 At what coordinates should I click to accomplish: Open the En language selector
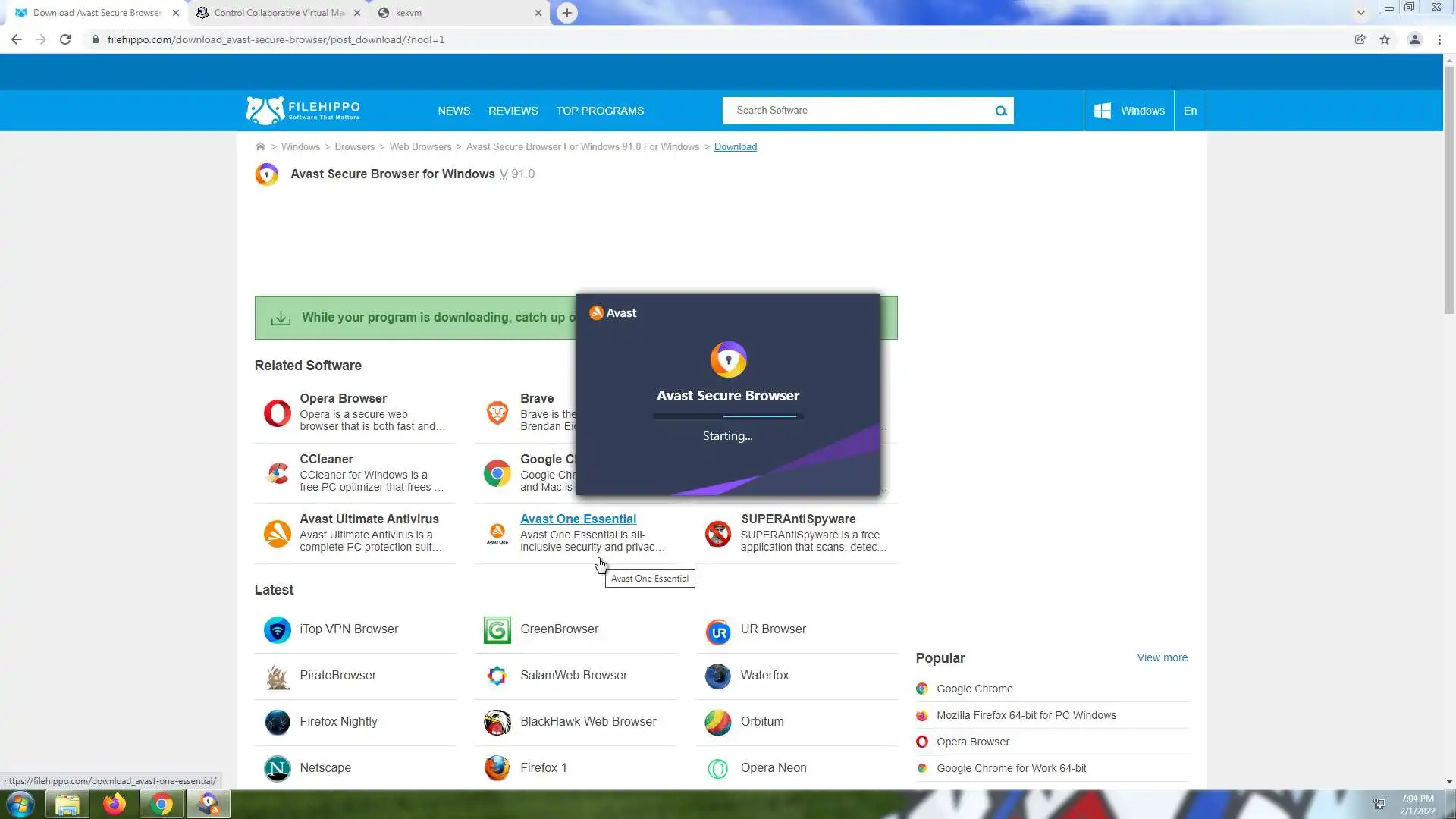click(1190, 111)
